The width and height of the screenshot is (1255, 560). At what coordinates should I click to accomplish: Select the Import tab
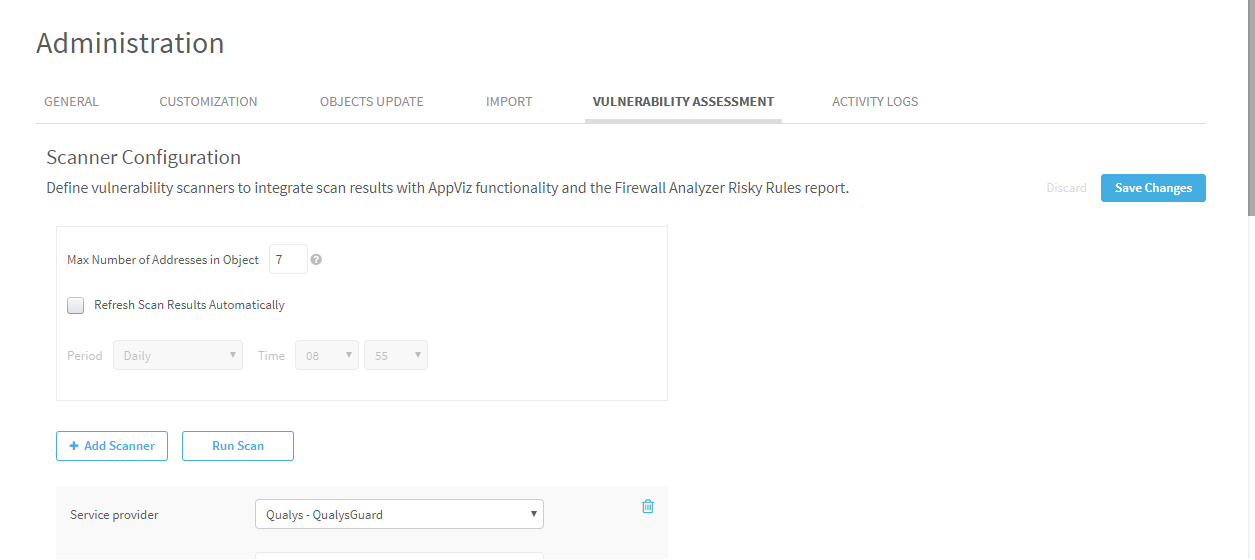pyautogui.click(x=509, y=102)
